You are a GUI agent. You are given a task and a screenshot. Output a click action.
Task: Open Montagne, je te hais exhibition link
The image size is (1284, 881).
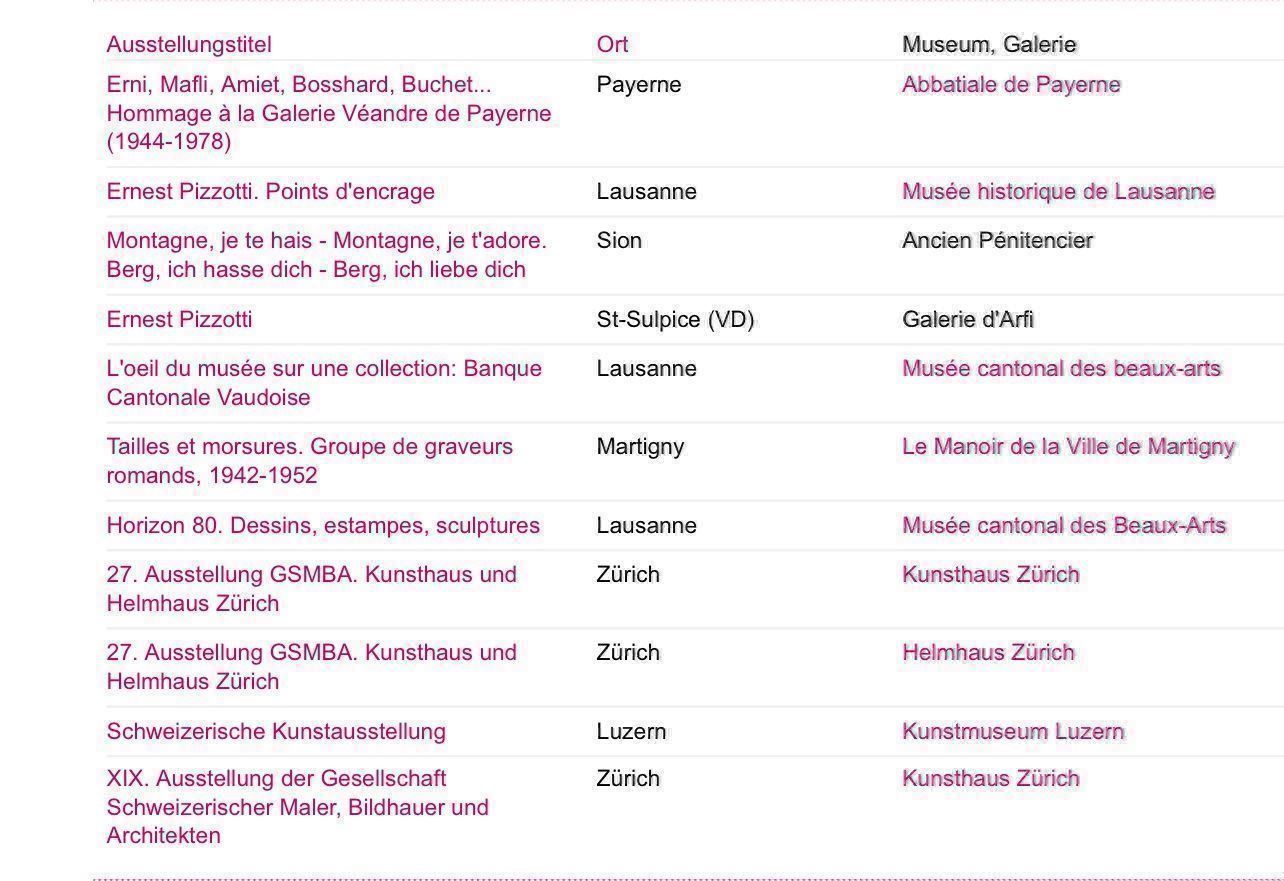[327, 255]
